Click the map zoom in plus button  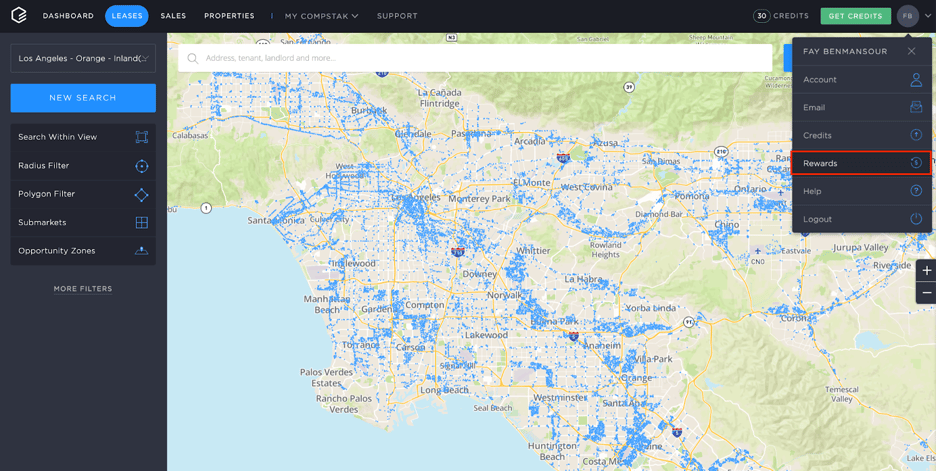tap(926, 271)
